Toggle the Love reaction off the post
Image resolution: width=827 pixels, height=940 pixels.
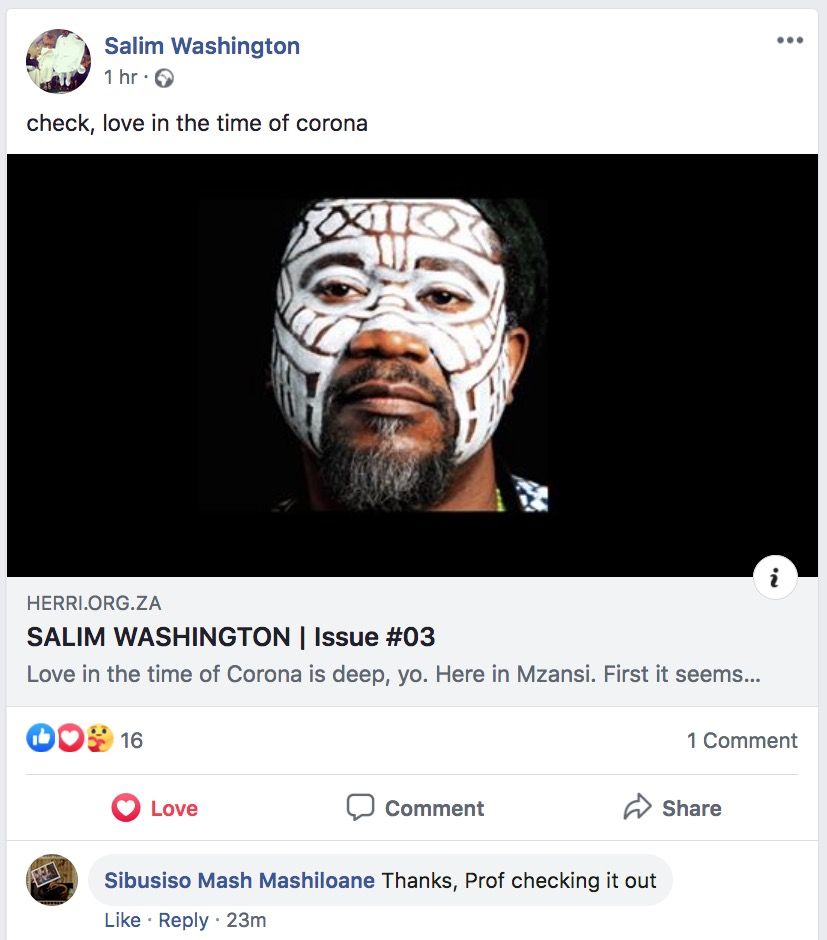pos(153,808)
